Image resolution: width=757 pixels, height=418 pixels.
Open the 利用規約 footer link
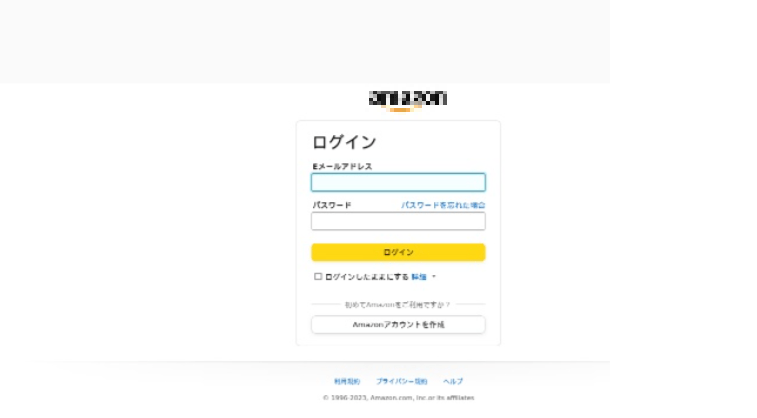pos(347,381)
